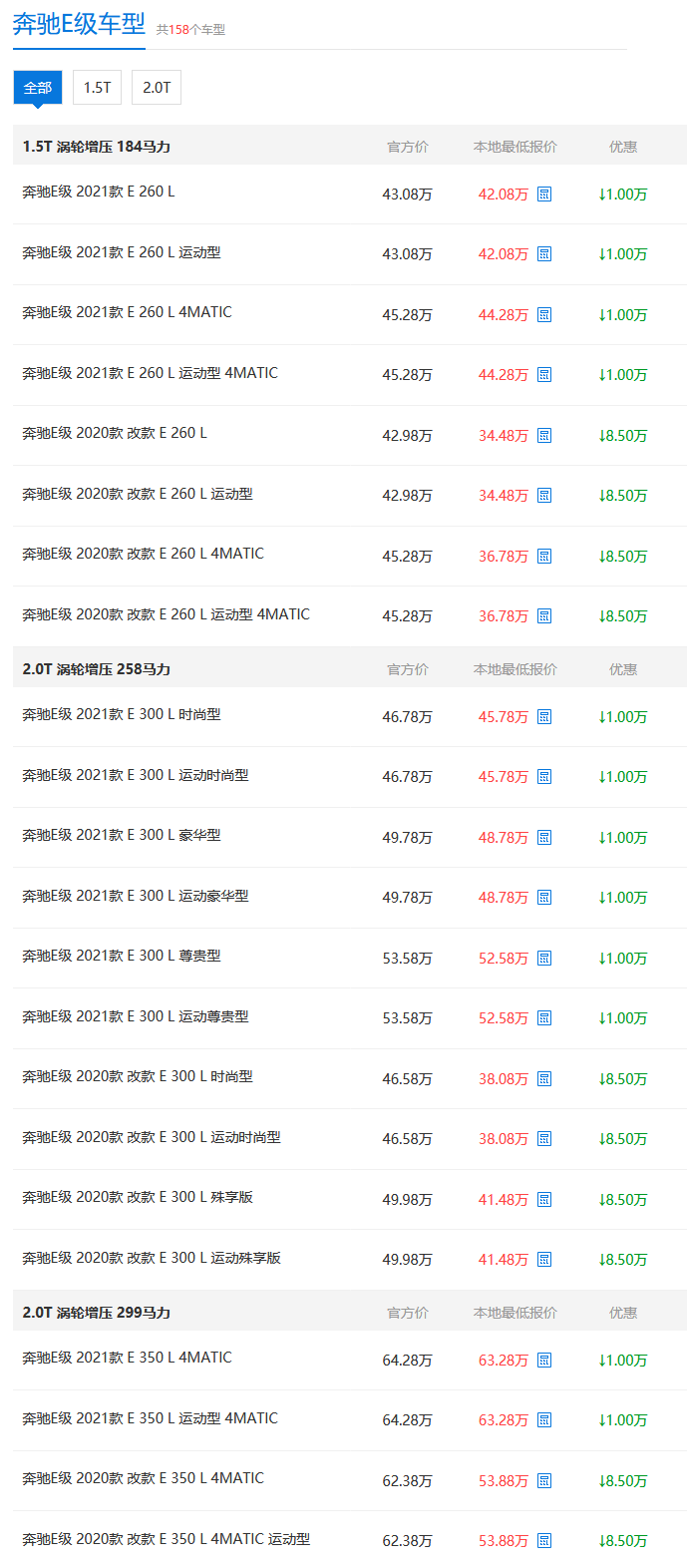
Task: Open calculator icon for 2021款 E 300 L 豪华型
Action: [544, 838]
